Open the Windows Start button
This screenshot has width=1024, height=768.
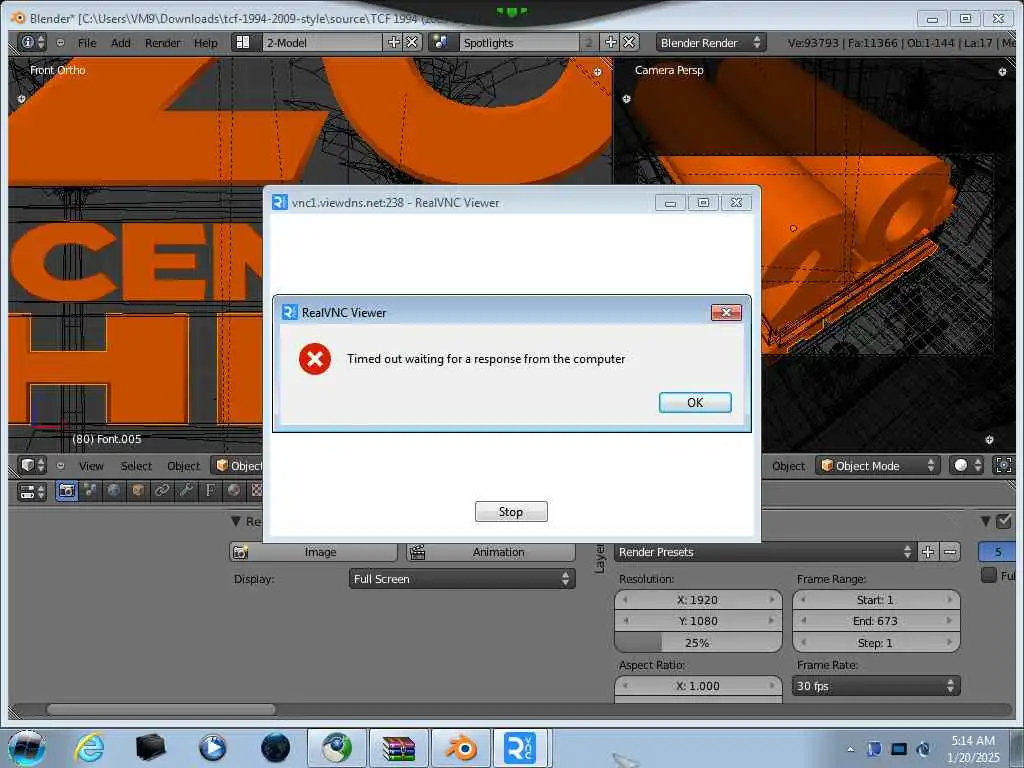(27, 748)
